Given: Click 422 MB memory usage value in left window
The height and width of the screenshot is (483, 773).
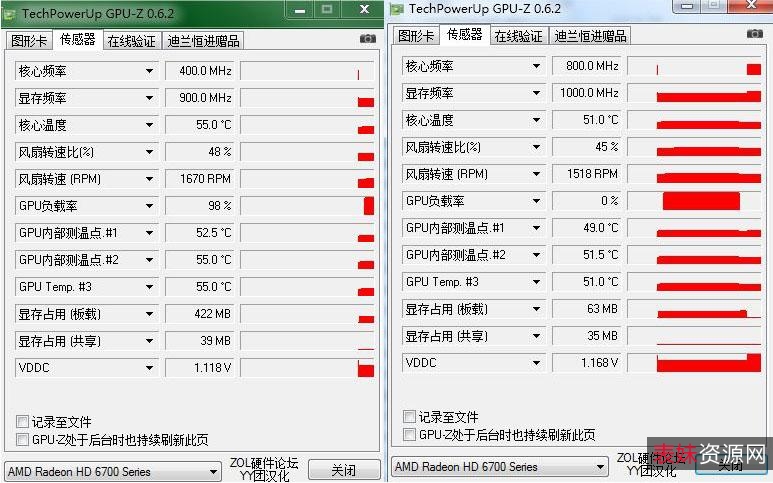Looking at the screenshot, I should point(201,314).
